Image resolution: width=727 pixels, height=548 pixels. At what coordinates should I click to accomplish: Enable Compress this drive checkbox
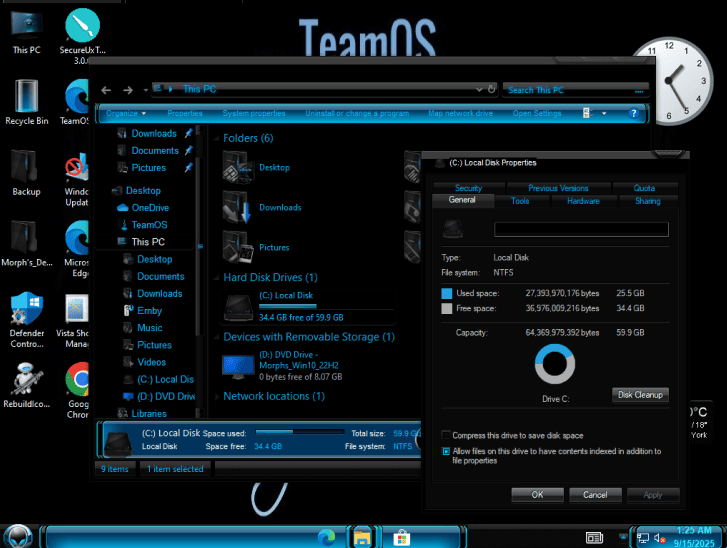(x=446, y=435)
